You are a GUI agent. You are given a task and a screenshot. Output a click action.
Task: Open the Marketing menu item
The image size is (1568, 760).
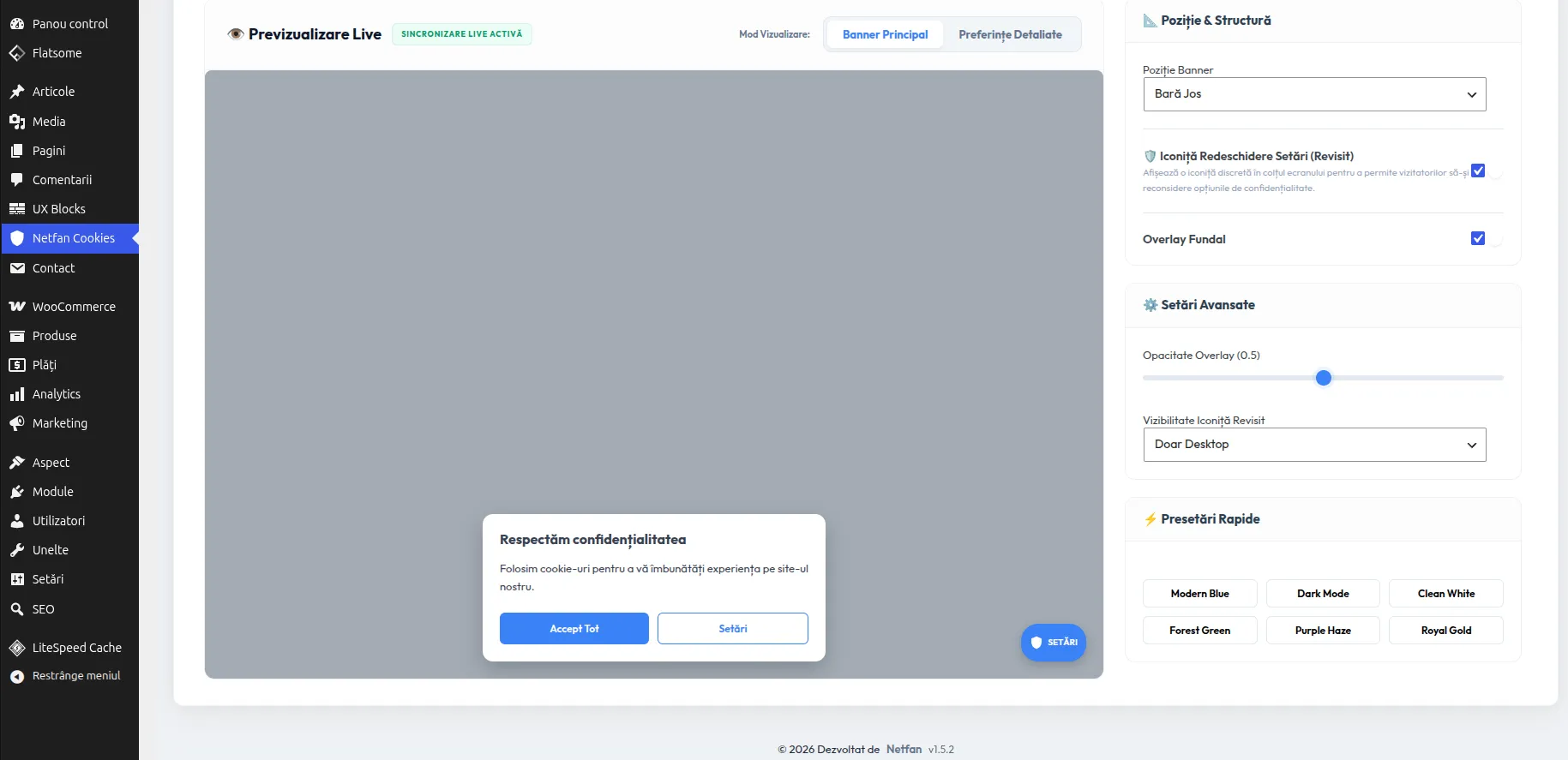69,423
